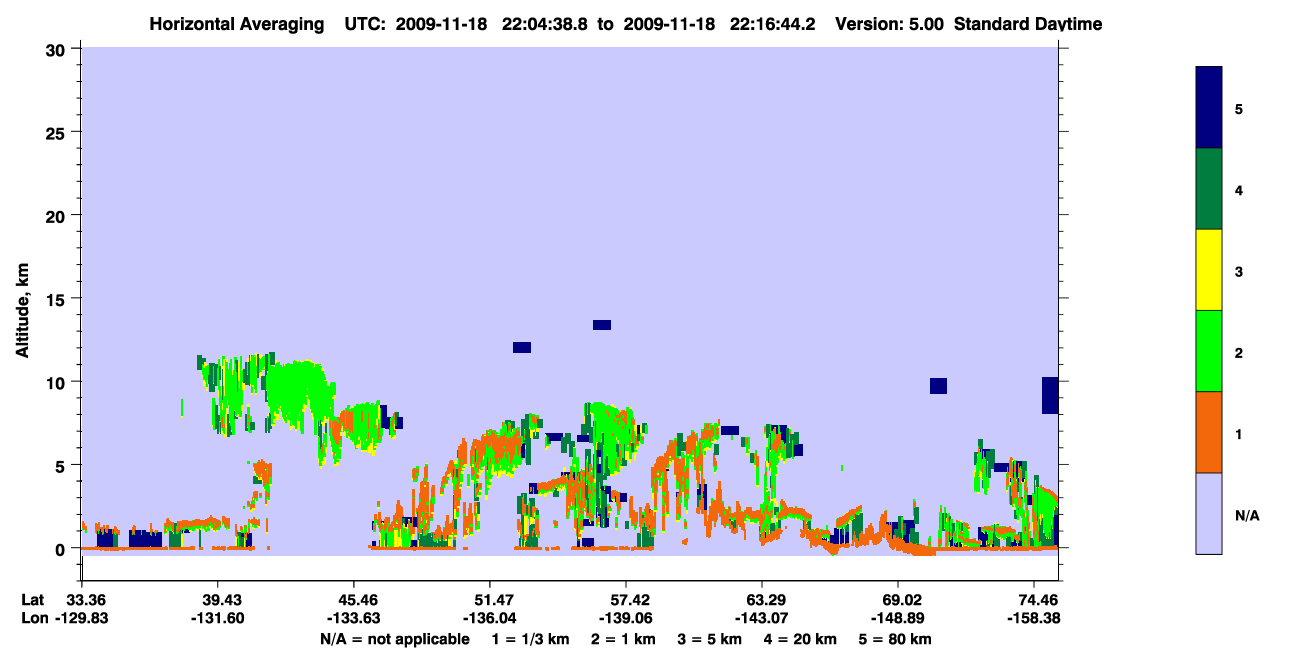
Task: Click longitude value -143.07
Action: (x=762, y=618)
